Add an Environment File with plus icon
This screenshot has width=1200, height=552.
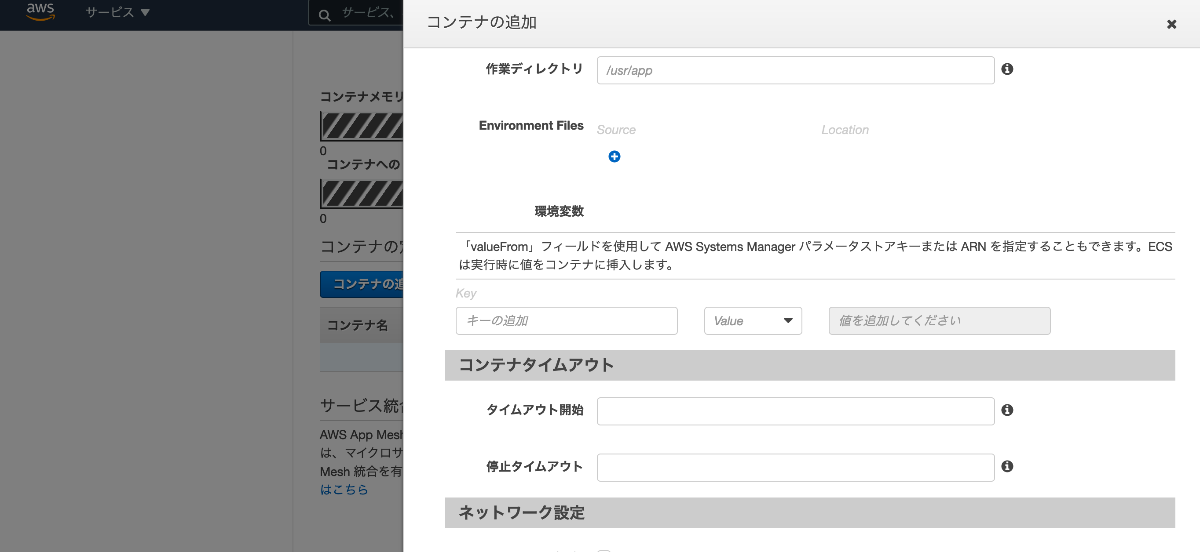[x=614, y=157]
